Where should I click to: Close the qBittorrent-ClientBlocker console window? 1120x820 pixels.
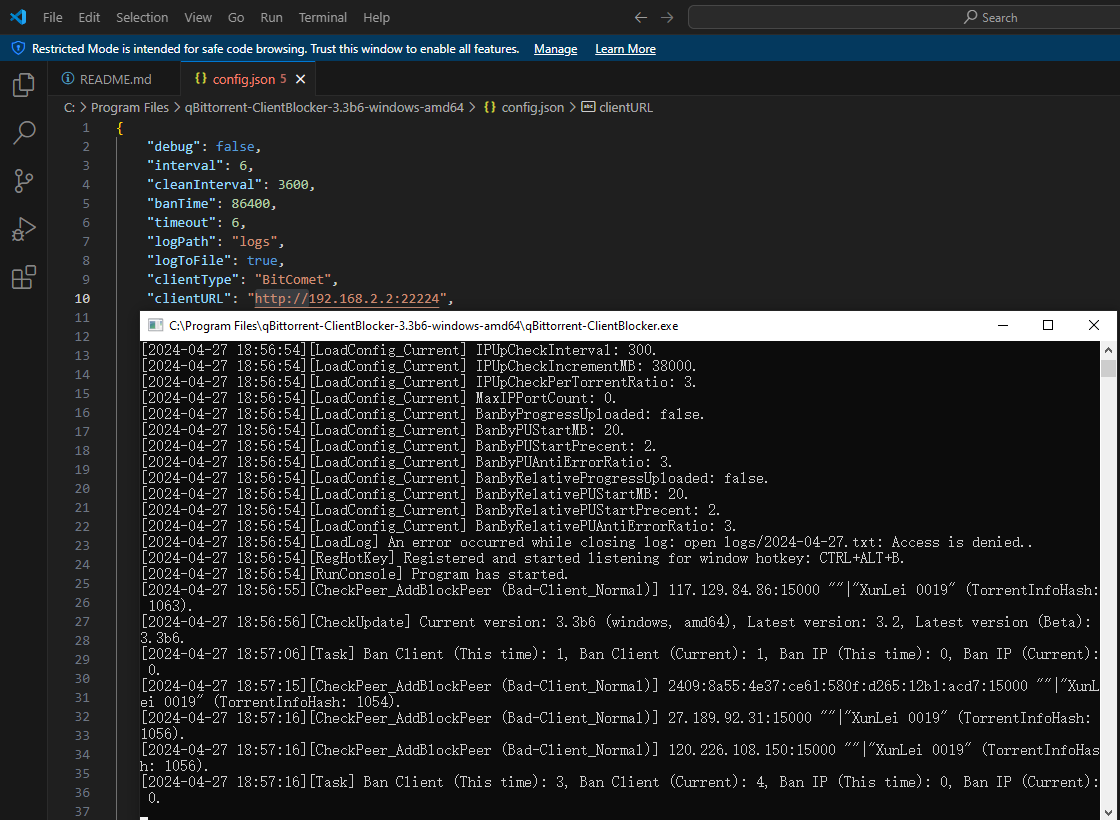1094,326
